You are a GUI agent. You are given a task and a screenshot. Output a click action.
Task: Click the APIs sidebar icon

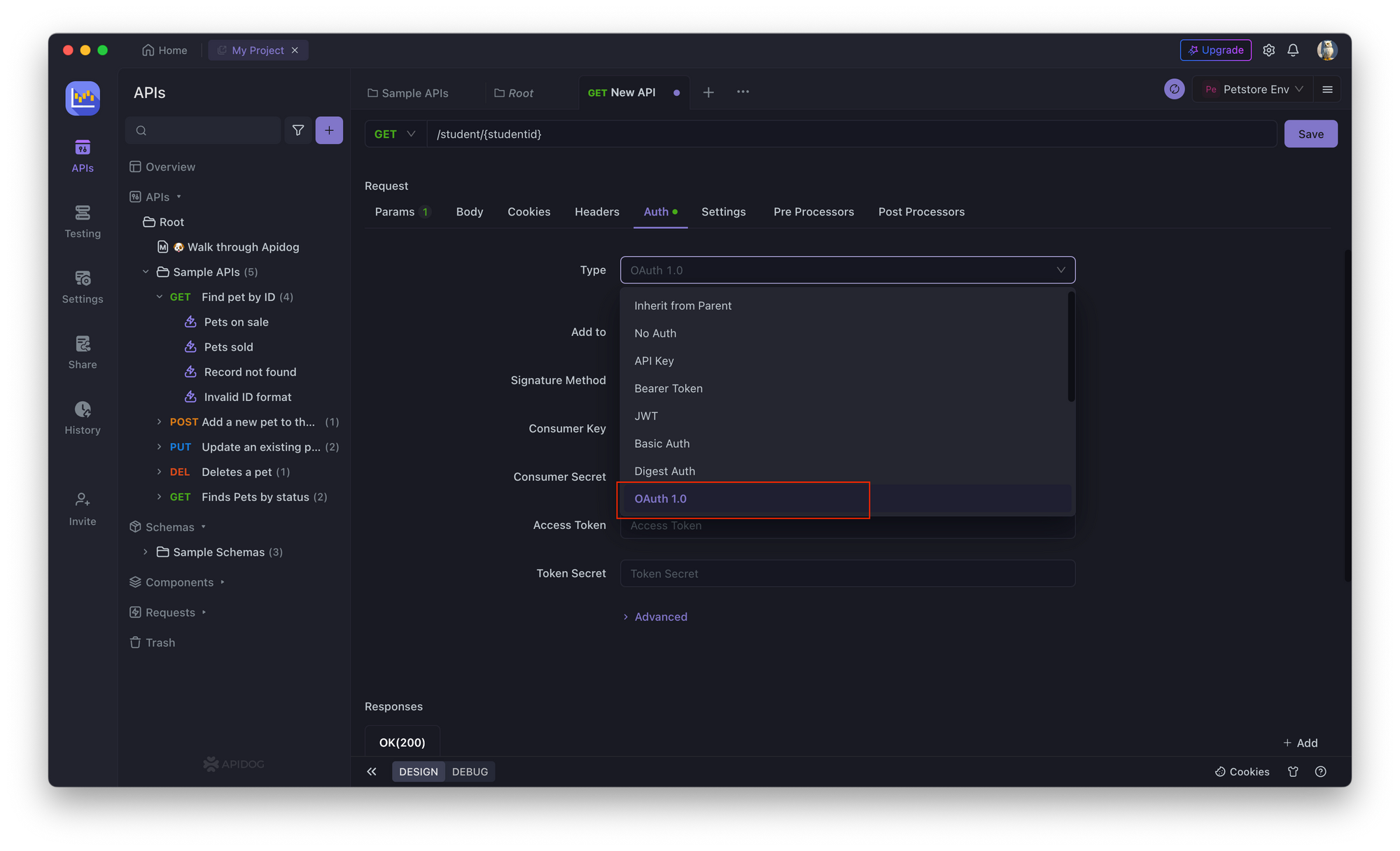(x=83, y=155)
